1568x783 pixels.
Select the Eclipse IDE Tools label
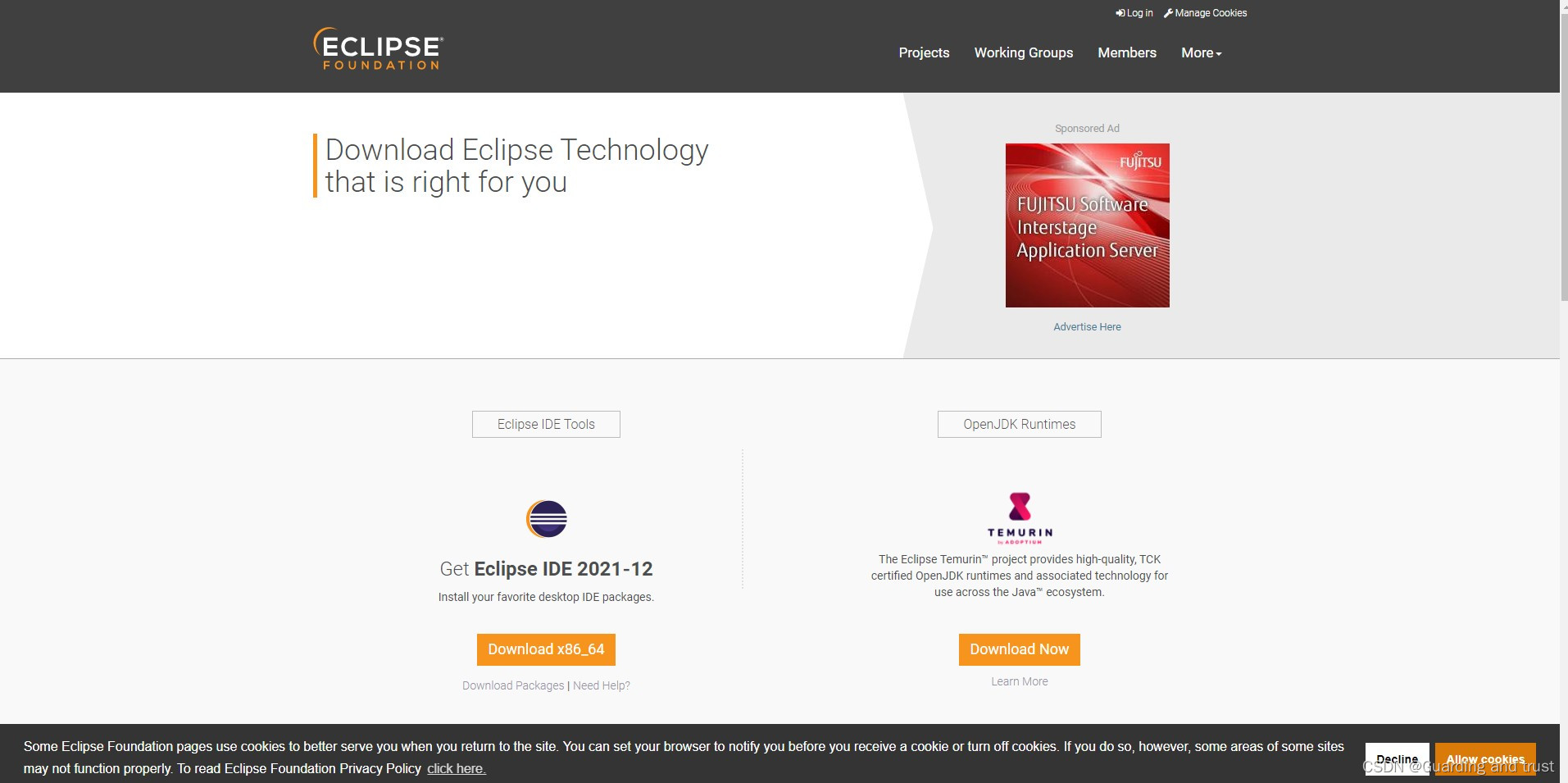[x=546, y=424]
